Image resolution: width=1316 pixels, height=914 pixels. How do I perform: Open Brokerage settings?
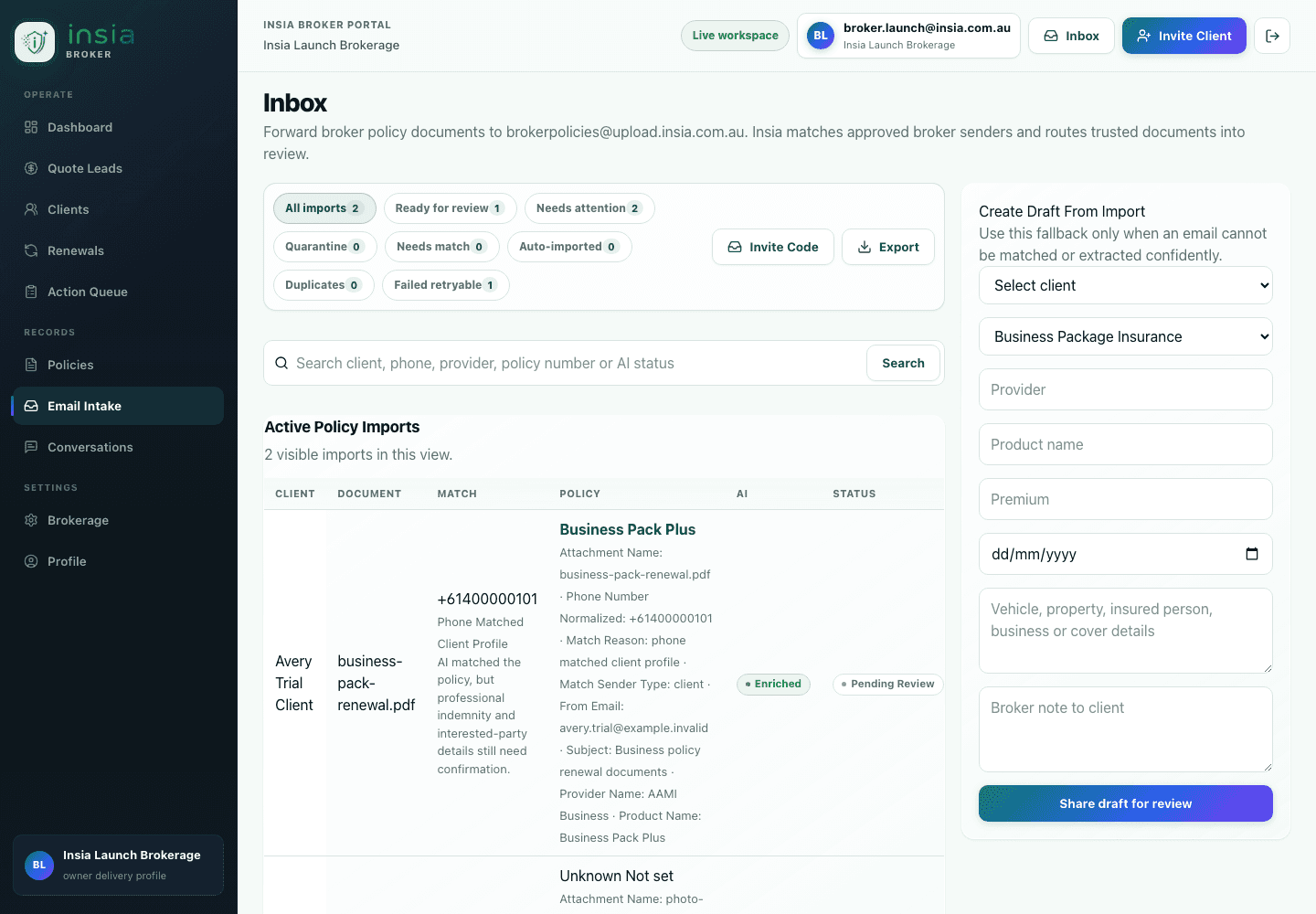tap(118, 520)
